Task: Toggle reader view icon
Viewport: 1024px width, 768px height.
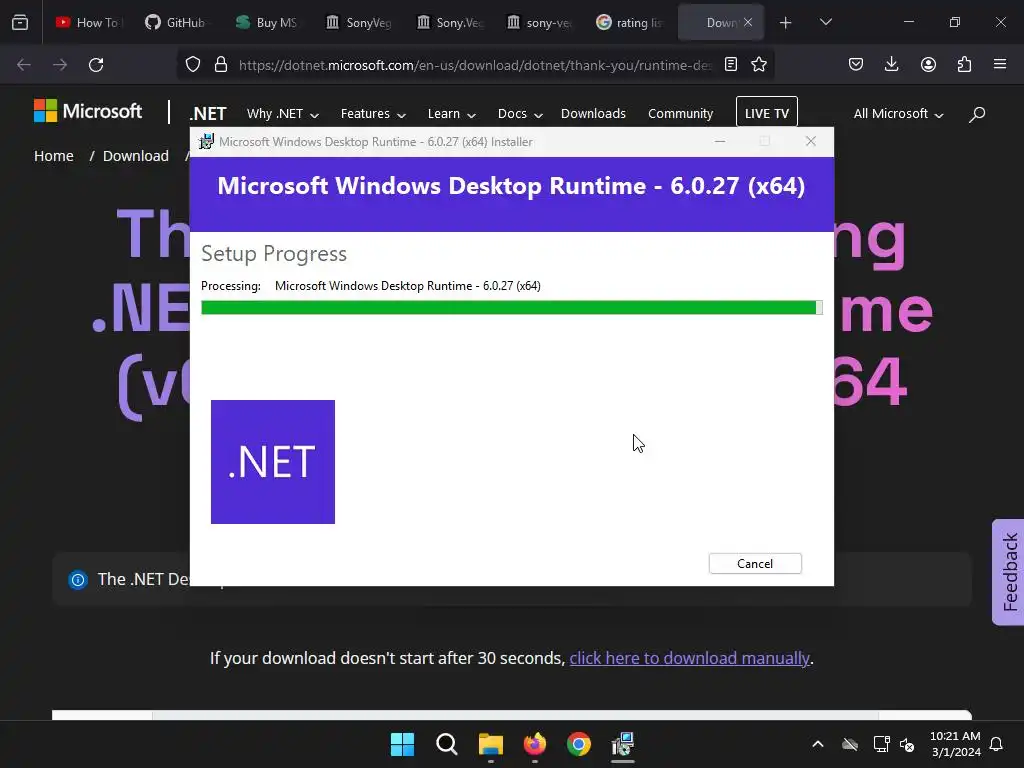Action: pyautogui.click(x=731, y=65)
